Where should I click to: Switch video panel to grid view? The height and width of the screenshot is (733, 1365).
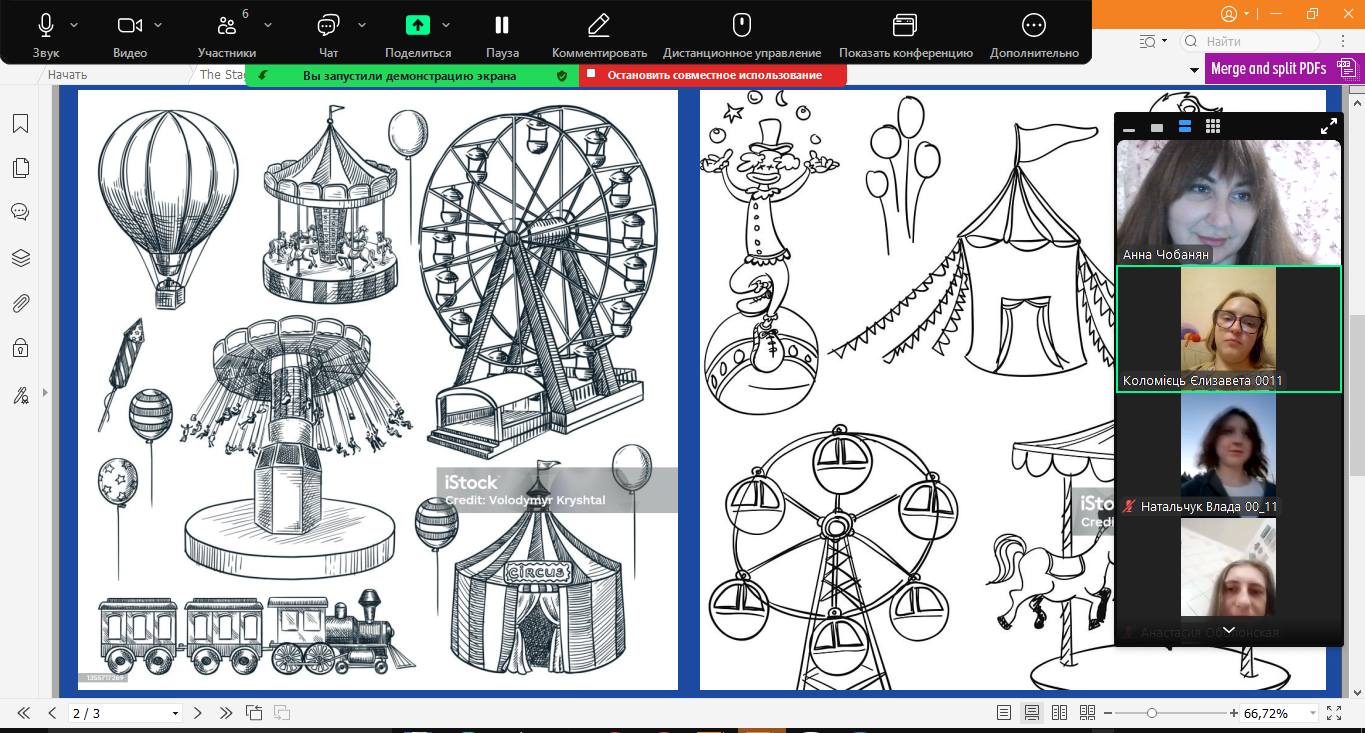click(x=1212, y=127)
